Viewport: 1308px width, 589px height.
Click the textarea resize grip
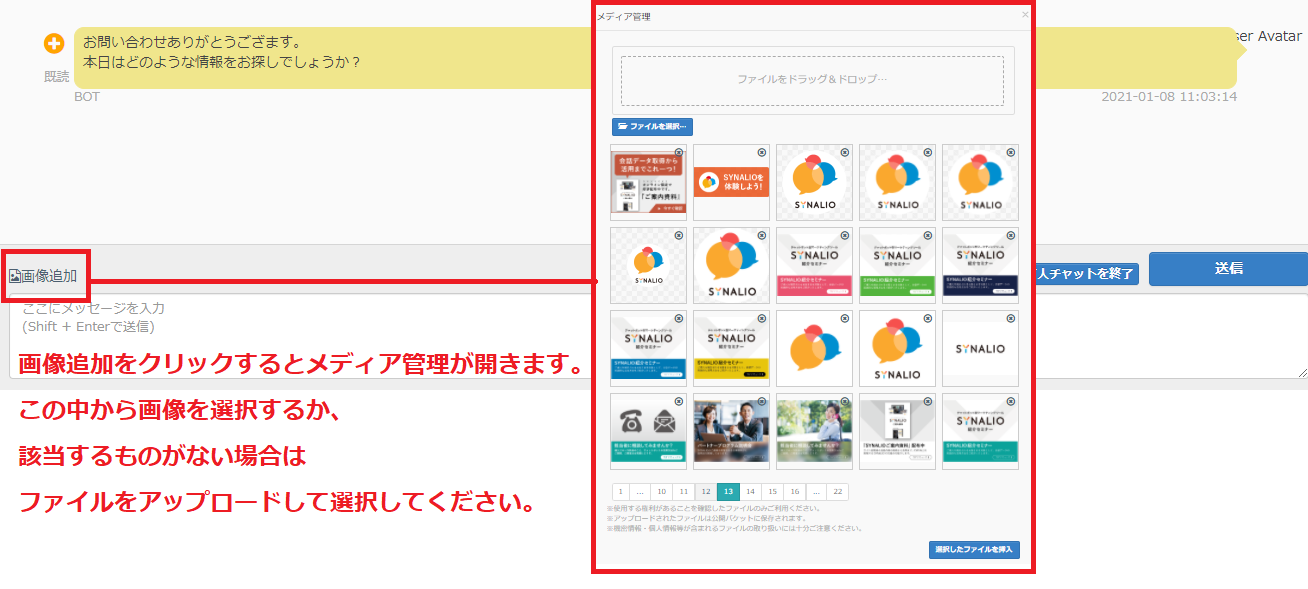[1303, 373]
